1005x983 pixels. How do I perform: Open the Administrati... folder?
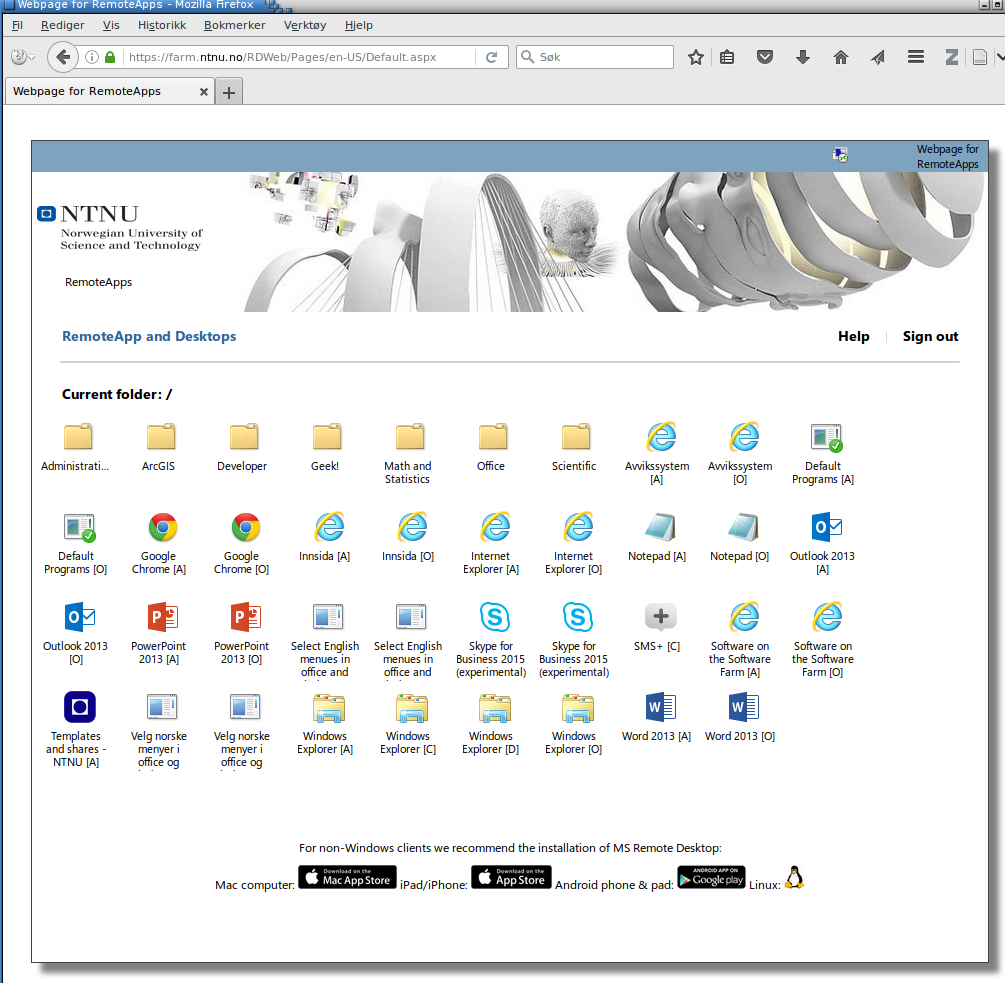pos(78,437)
